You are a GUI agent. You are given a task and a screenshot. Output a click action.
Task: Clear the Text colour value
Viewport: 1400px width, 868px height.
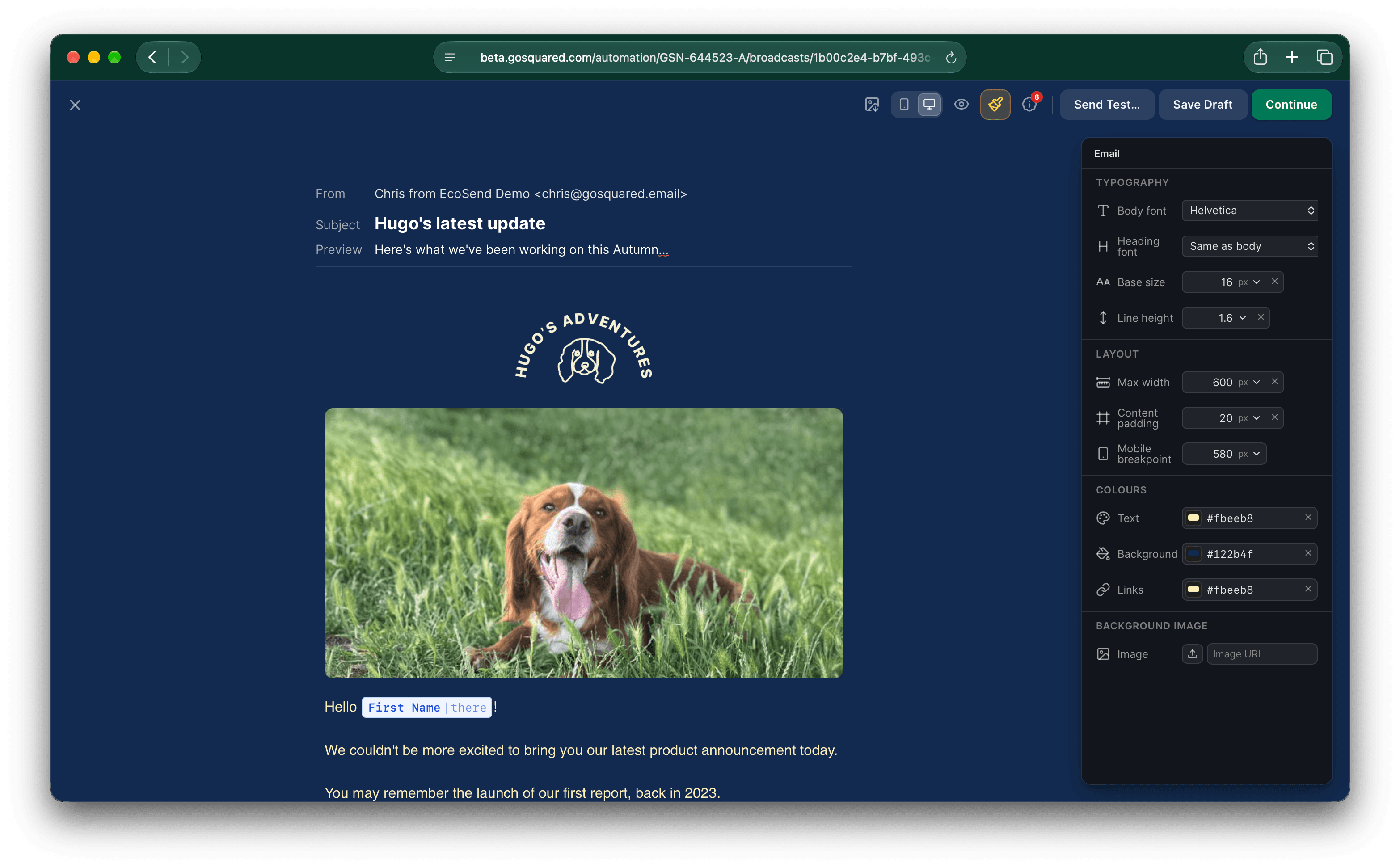(x=1307, y=518)
